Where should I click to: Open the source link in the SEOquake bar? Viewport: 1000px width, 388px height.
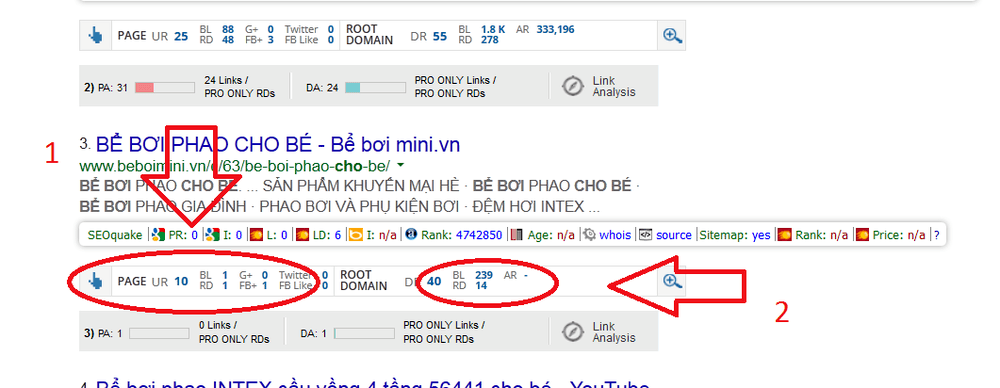pyautogui.click(x=673, y=235)
